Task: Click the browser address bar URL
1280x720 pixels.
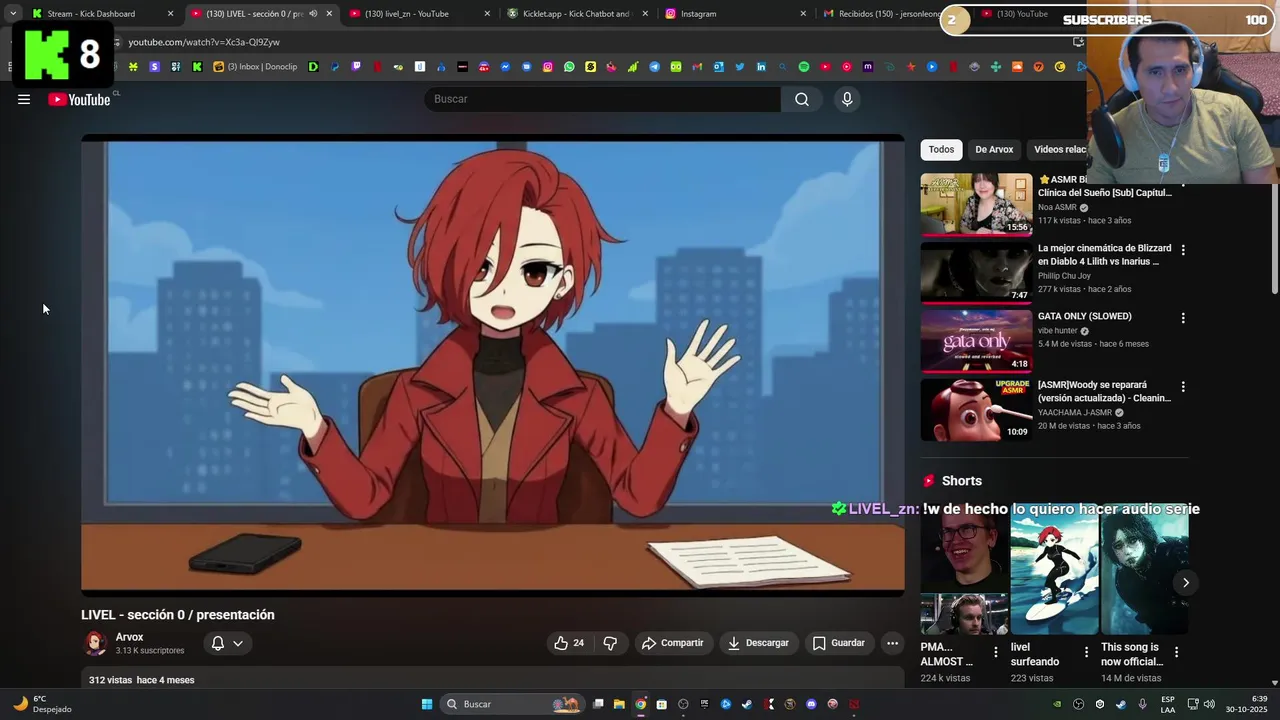Action: point(204,42)
